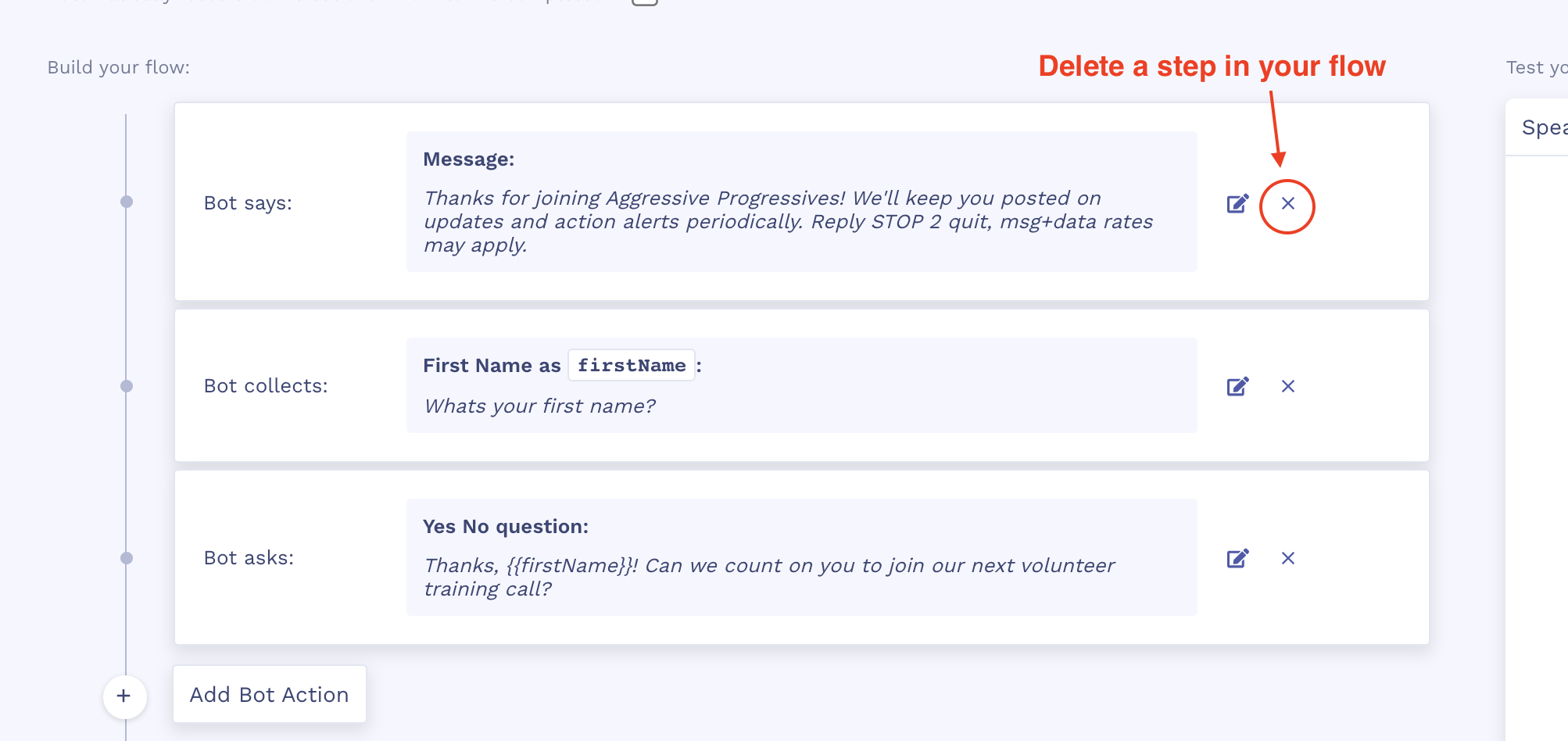Click the "Bot collects:" label
Image resolution: width=1568 pixels, height=741 pixels.
(x=266, y=386)
